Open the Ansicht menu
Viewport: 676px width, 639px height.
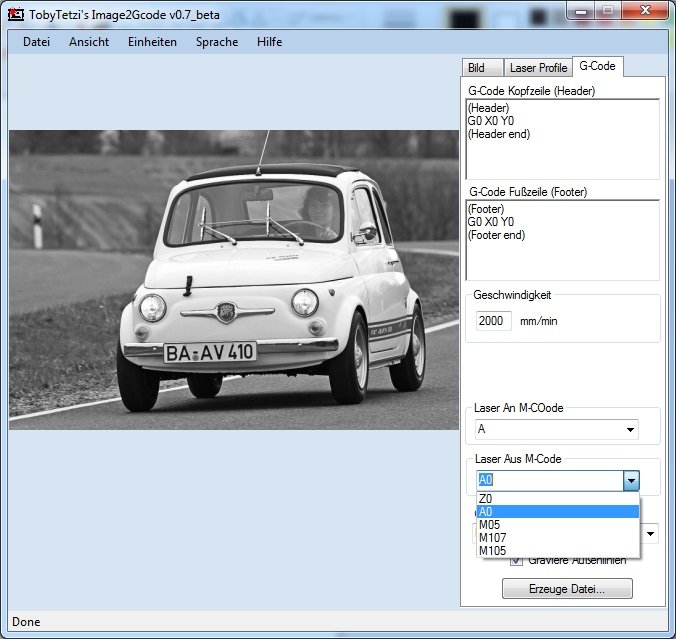coord(88,42)
